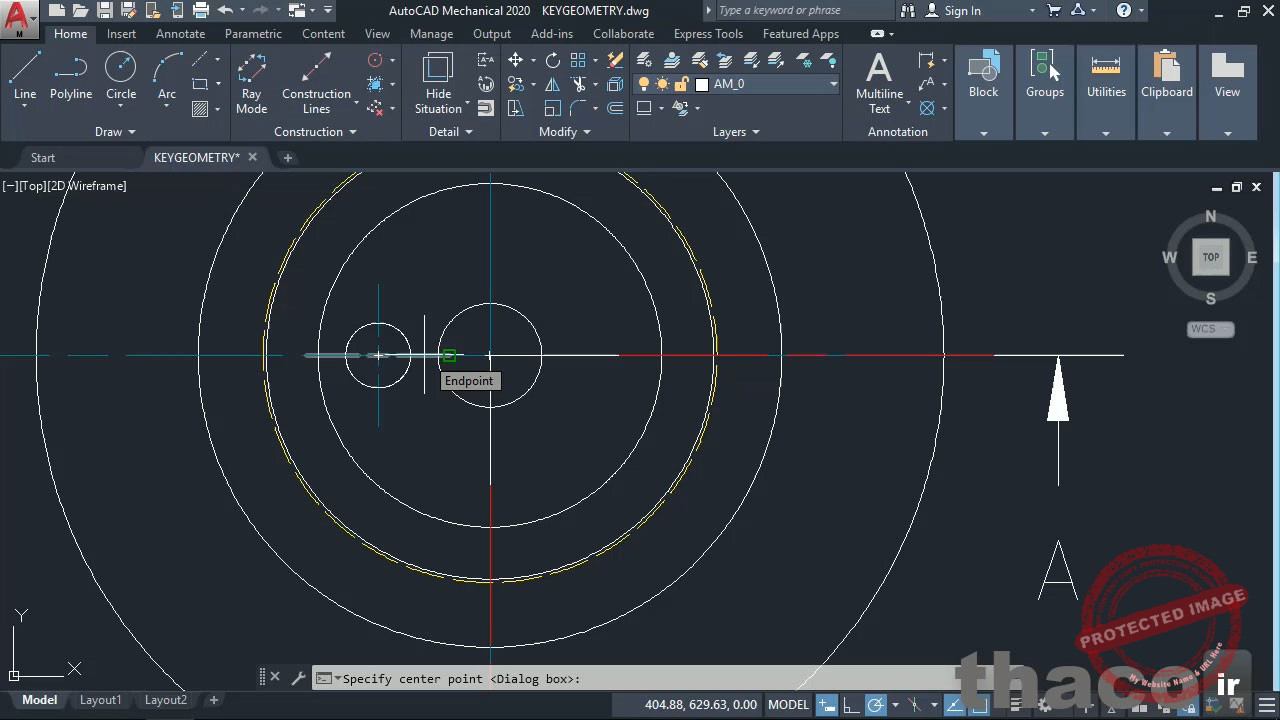1280x720 pixels.
Task: Select the Polyline tool
Action: point(71,76)
